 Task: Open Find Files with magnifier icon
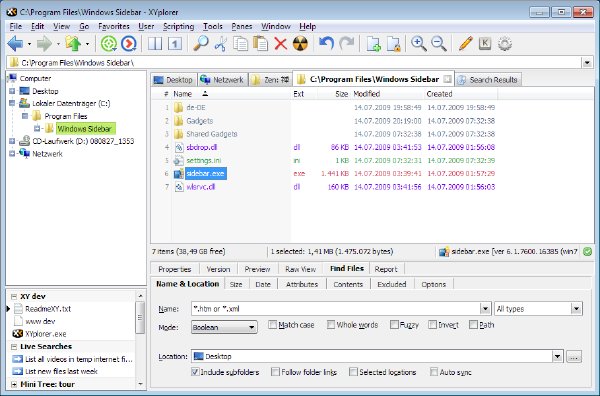pyautogui.click(x=201, y=44)
